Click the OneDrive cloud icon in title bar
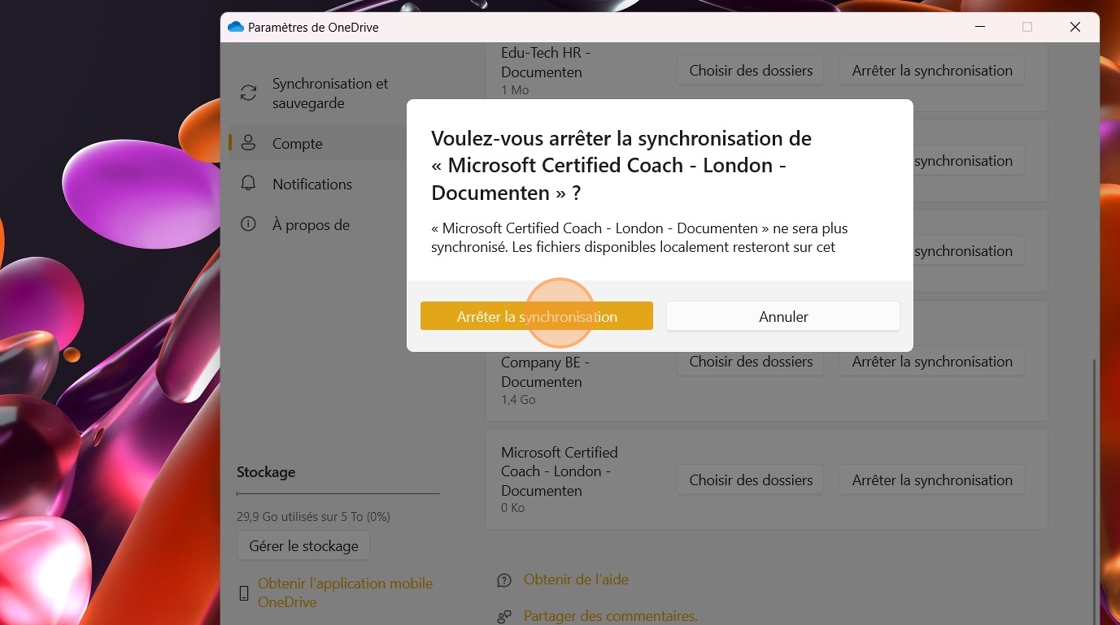1120x625 pixels. click(x=236, y=27)
